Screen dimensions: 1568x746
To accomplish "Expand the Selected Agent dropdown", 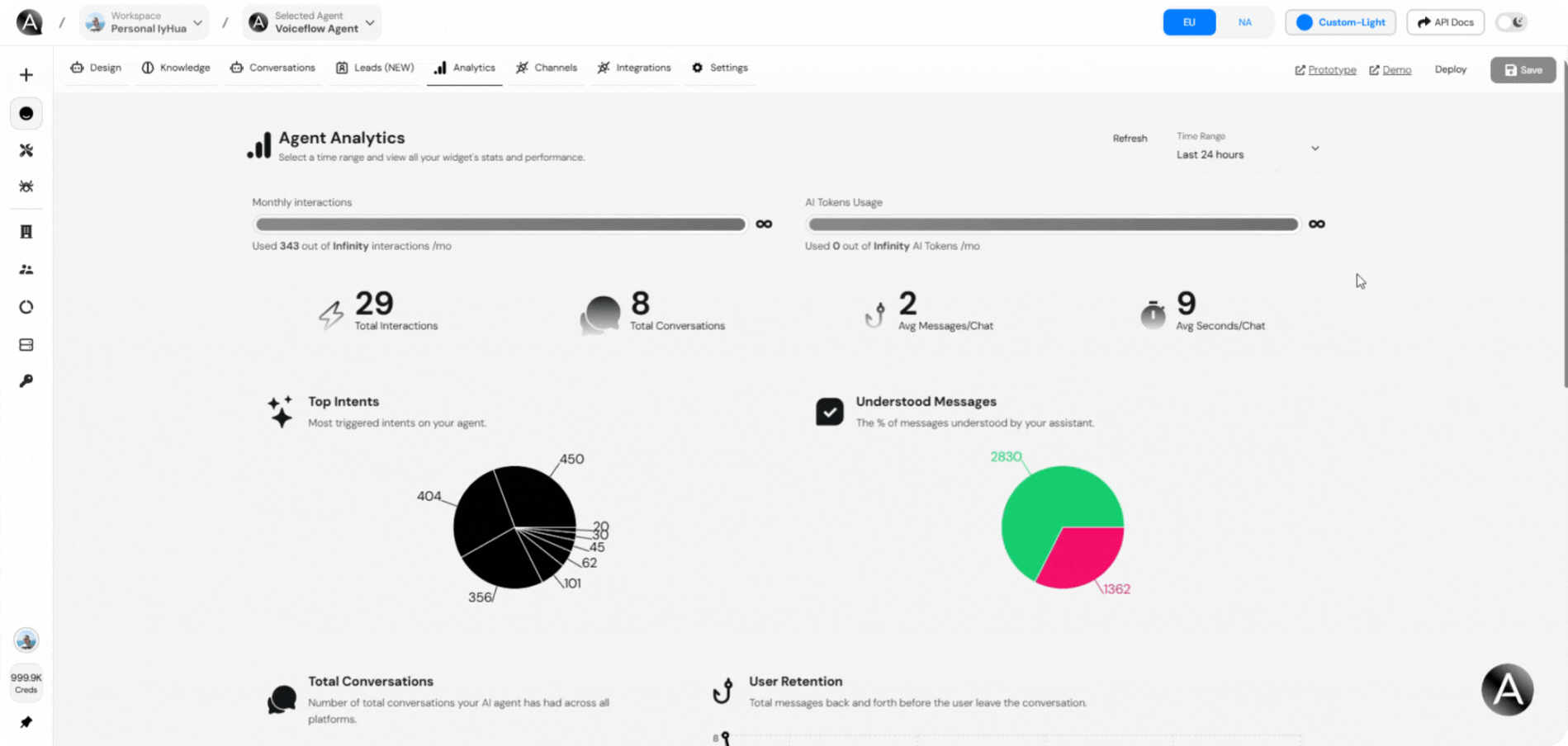I will 312,22.
